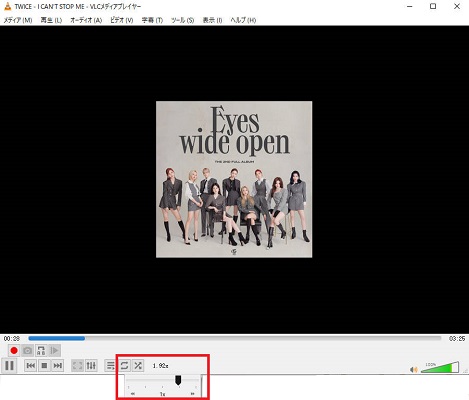Click the 1.92x playback speed label
The height and width of the screenshot is (400, 469).
(x=160, y=366)
